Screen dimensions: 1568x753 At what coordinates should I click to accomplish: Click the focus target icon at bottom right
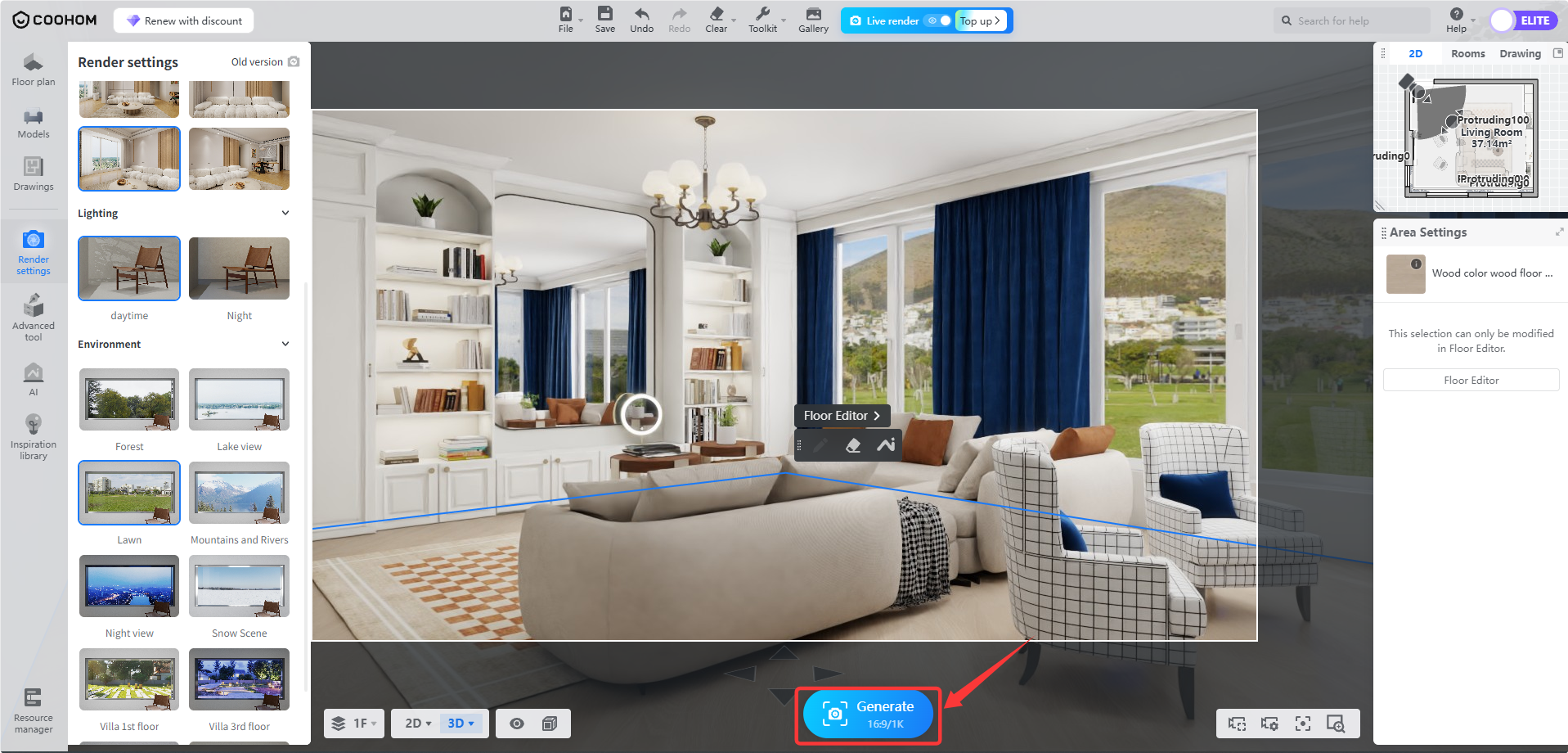click(1302, 724)
